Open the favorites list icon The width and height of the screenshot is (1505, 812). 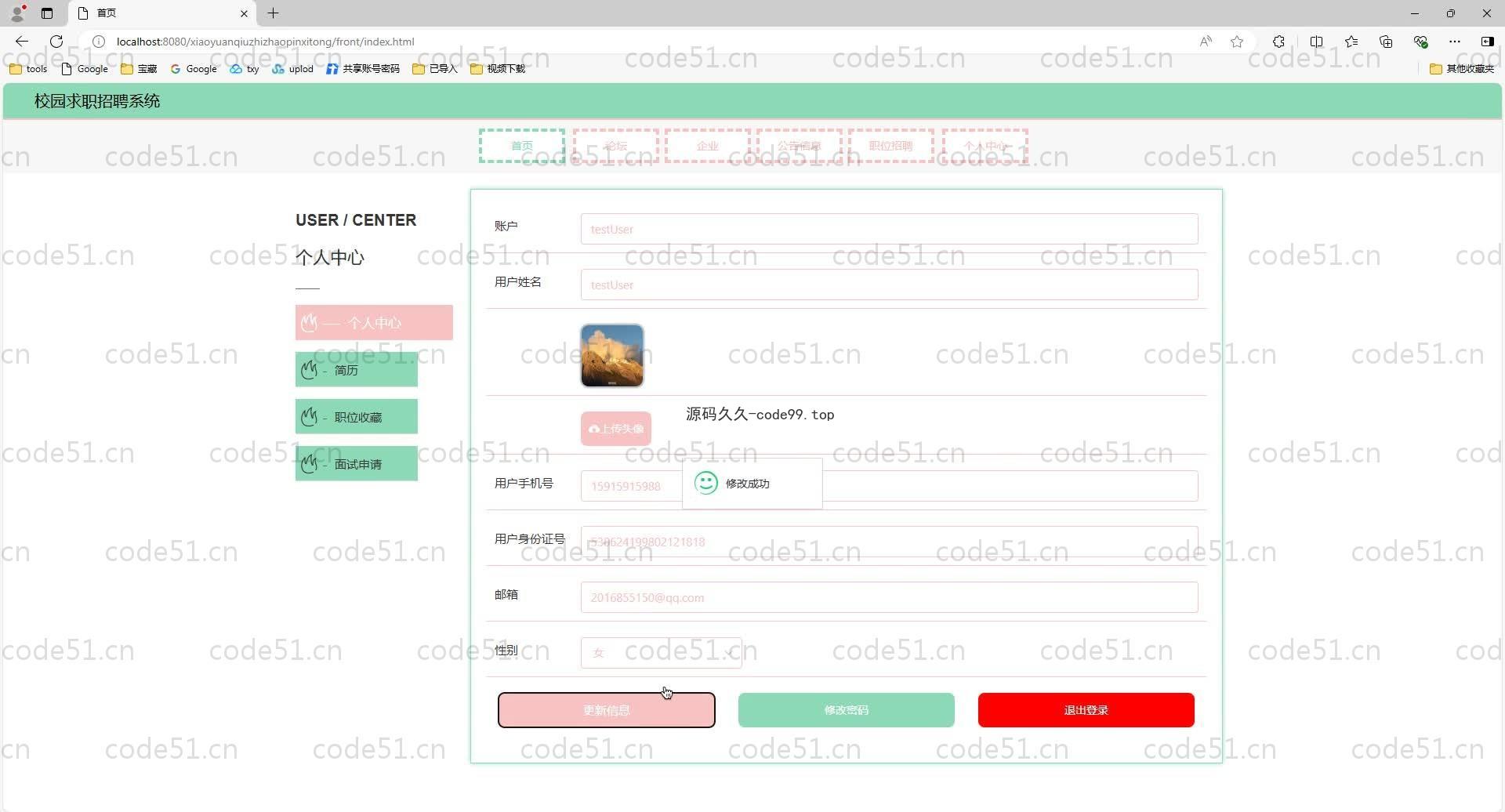[1351, 42]
